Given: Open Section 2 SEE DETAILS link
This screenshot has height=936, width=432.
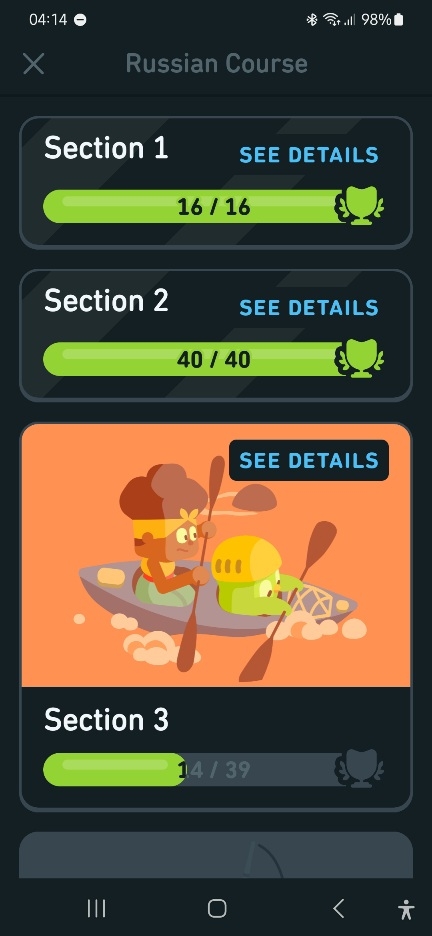Looking at the screenshot, I should point(309,307).
